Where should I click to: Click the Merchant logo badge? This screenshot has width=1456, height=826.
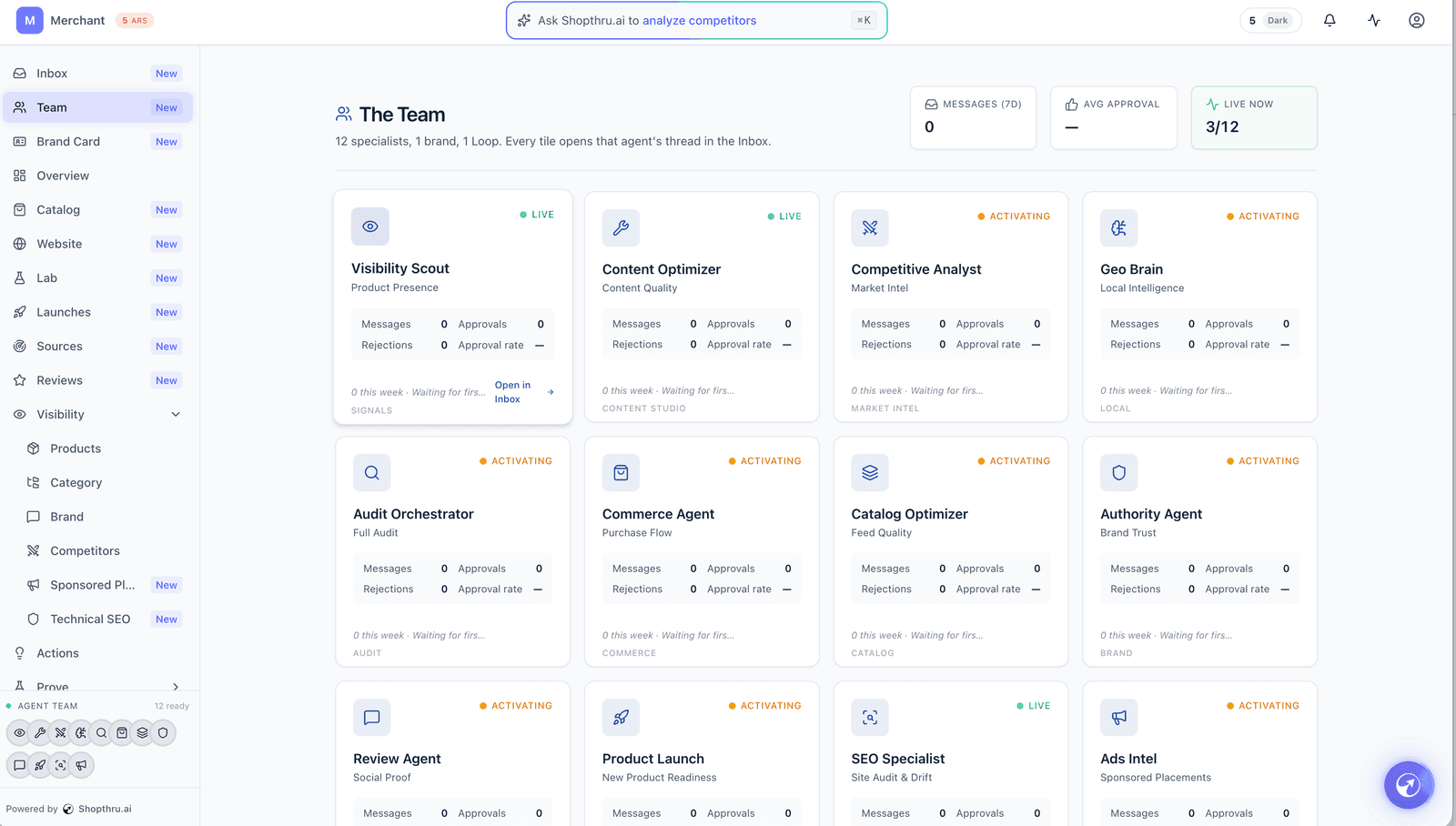tap(30, 20)
